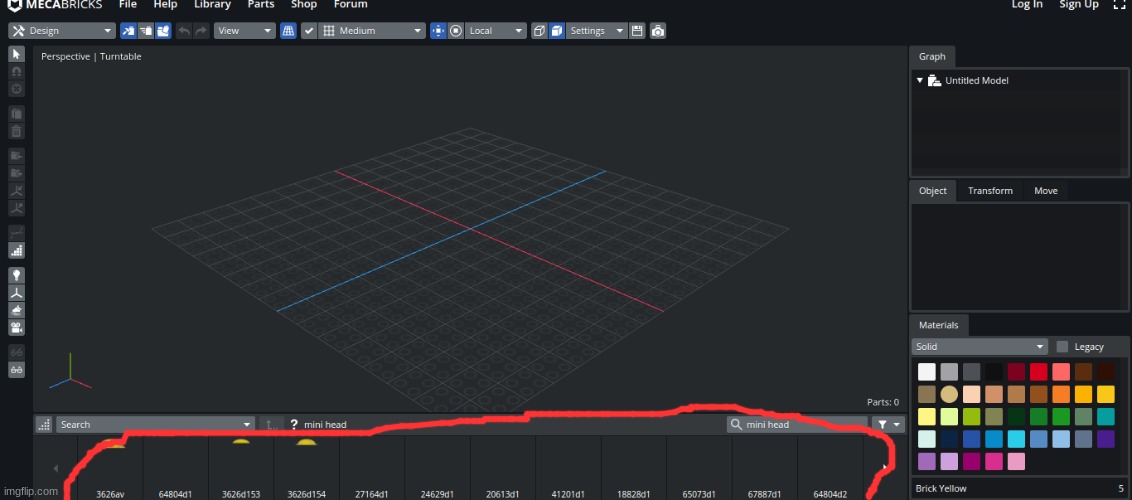Screen dimensions: 1132x500
Task: Open the Parts menu
Action: [261, 4]
